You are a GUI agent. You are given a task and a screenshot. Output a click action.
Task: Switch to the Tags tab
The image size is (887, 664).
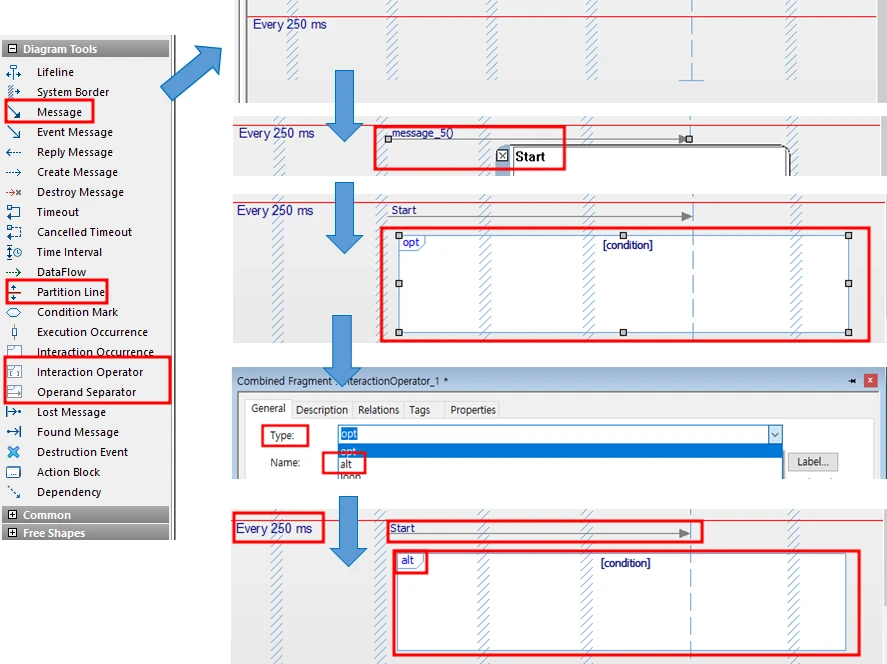point(420,409)
